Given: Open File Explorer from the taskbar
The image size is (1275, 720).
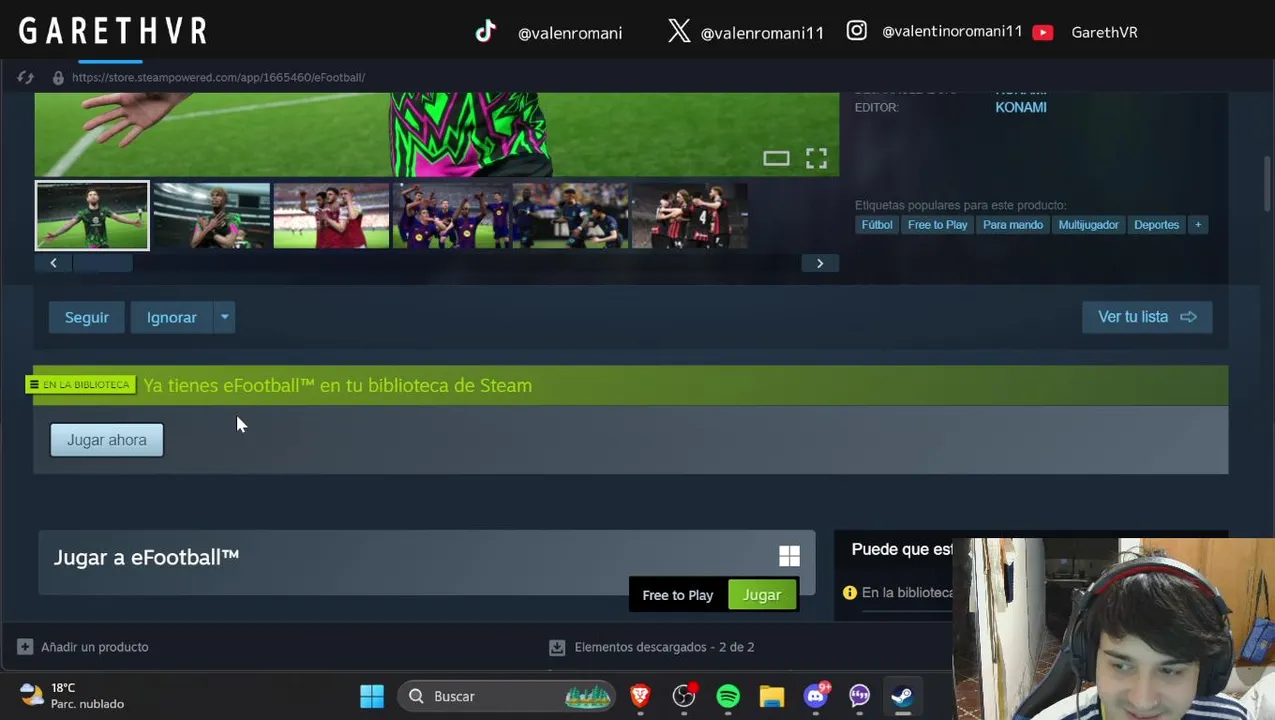Looking at the screenshot, I should tap(772, 696).
